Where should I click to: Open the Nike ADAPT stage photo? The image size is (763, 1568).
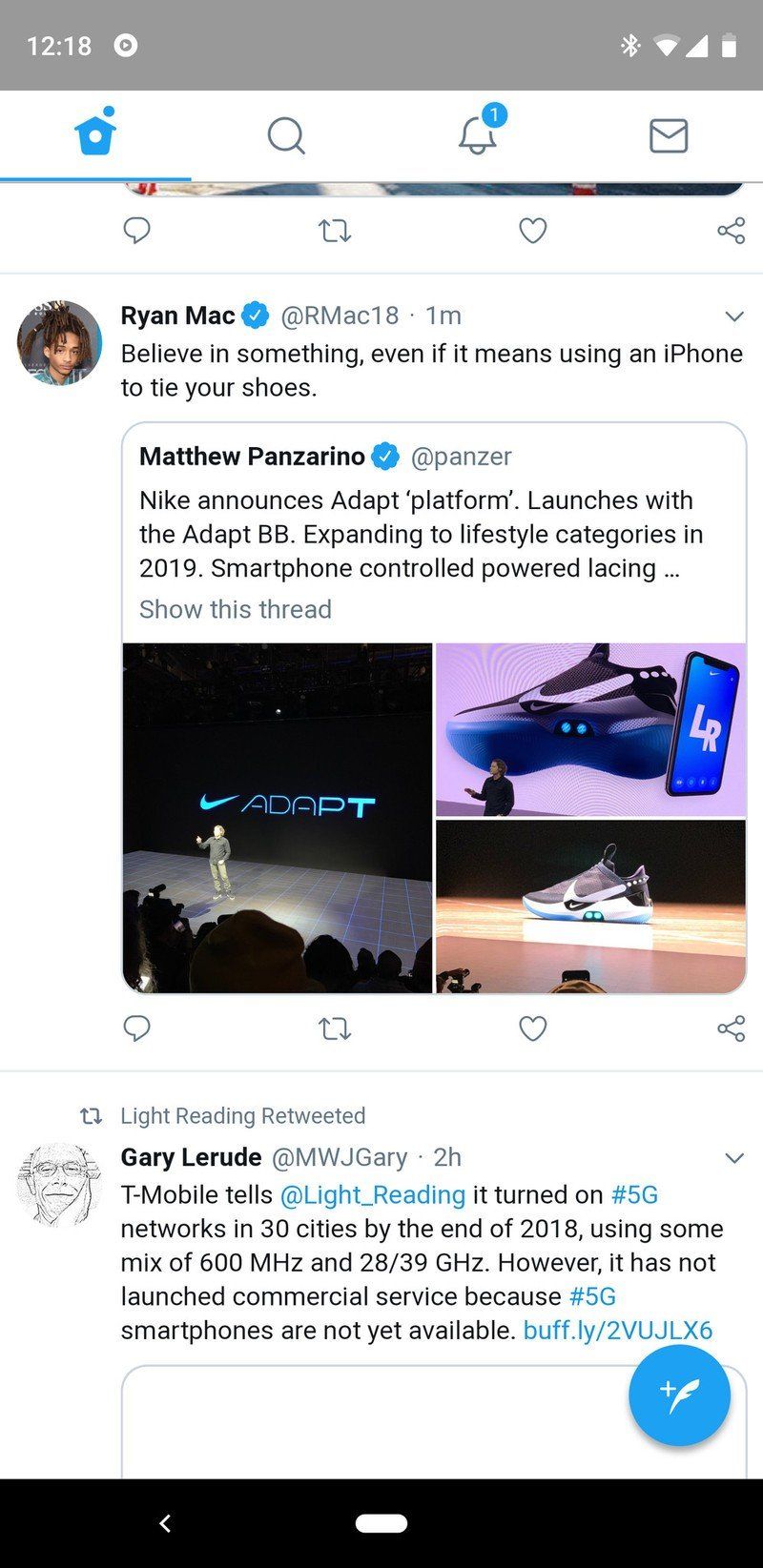(277, 815)
